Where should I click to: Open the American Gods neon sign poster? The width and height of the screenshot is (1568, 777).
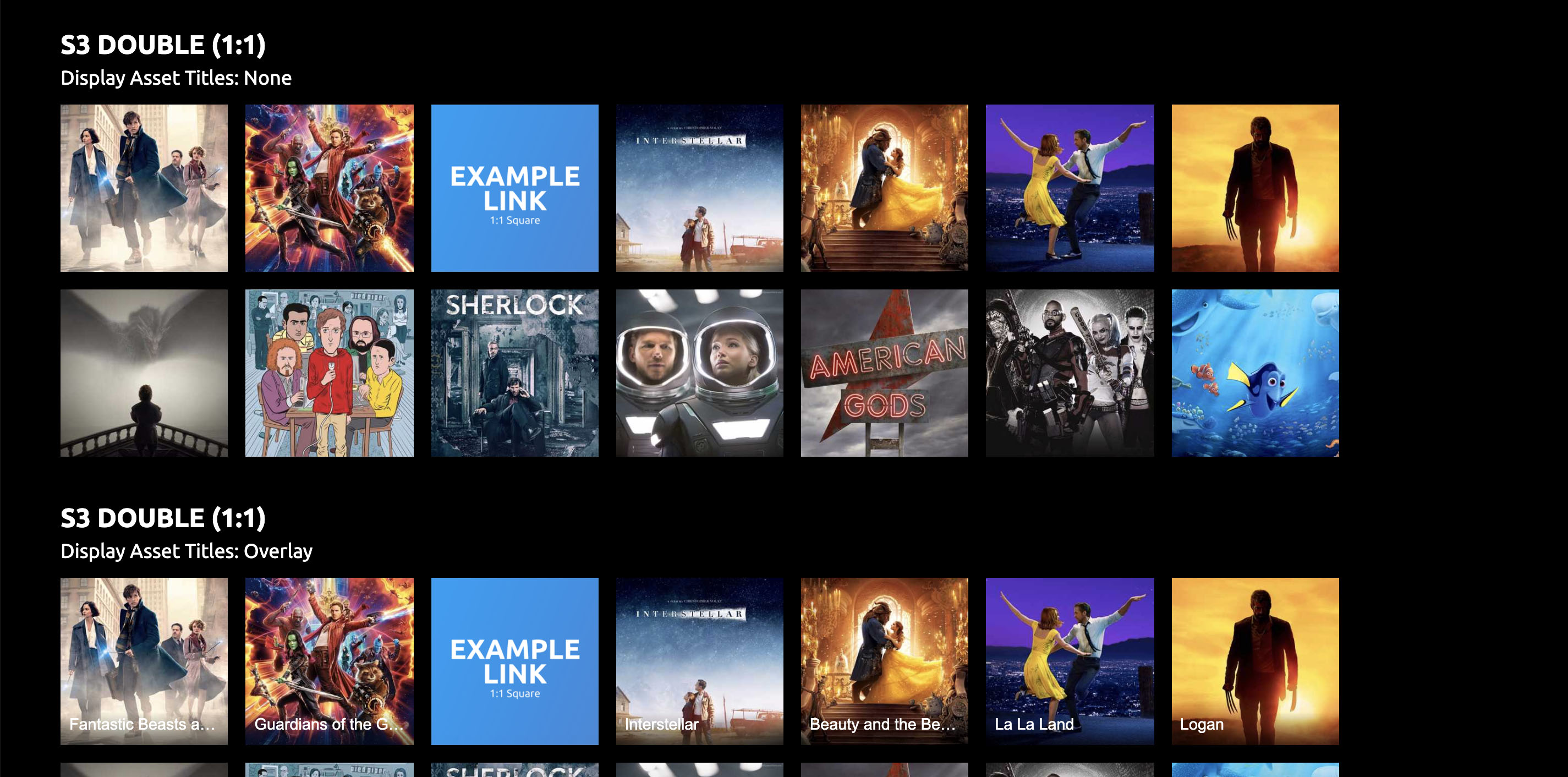[x=885, y=373]
